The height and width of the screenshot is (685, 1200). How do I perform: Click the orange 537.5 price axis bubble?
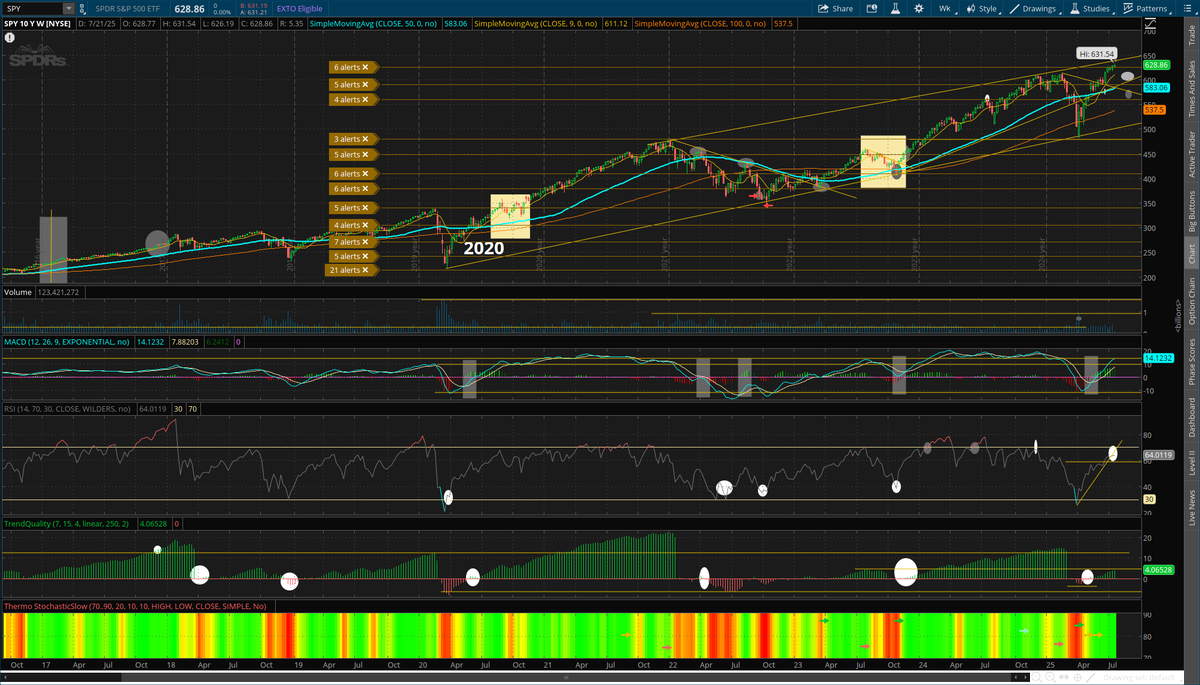pyautogui.click(x=1154, y=111)
